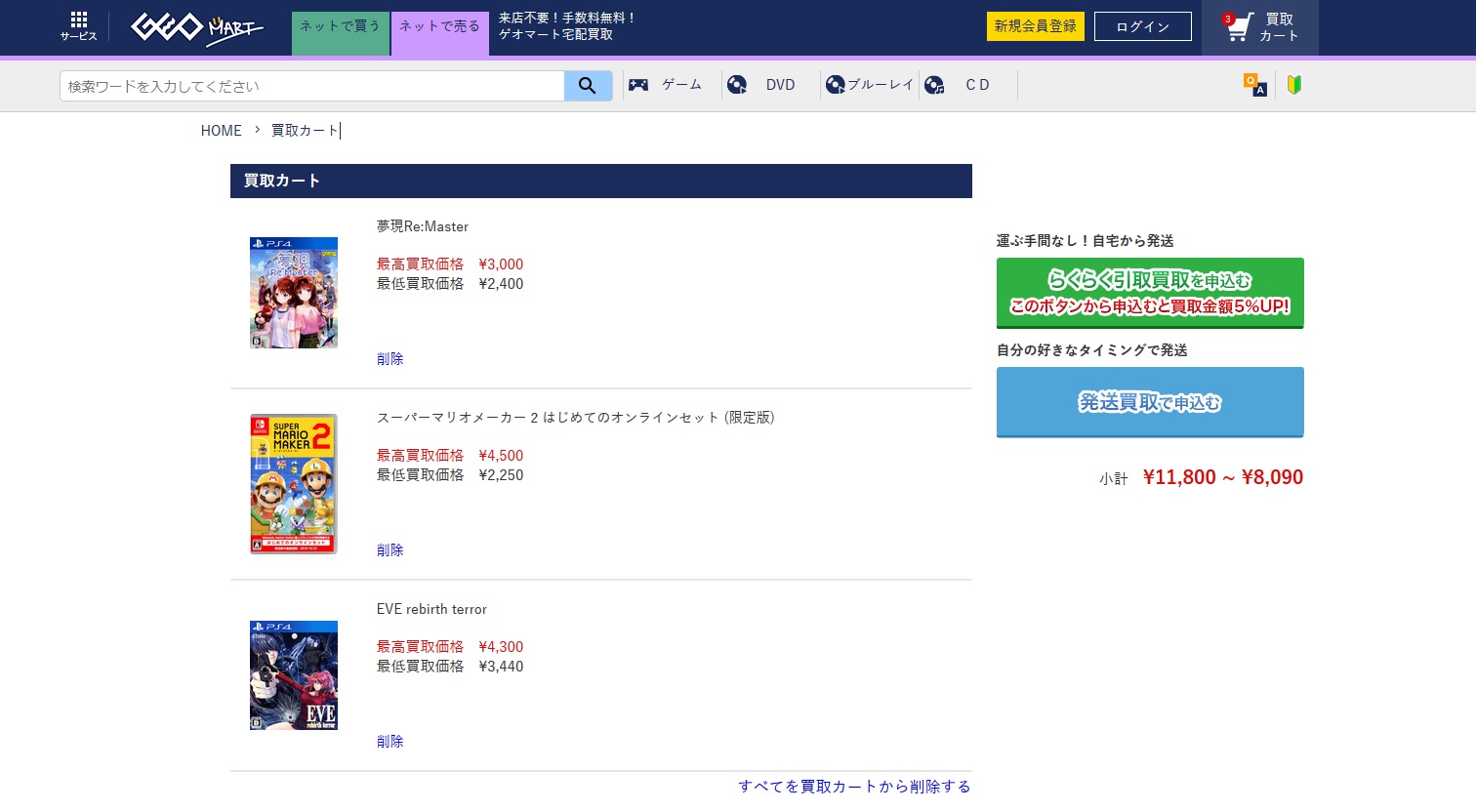Open the Super Mario Maker 2 thumbnail
Screen dimensions: 1476x812
tap(294, 484)
